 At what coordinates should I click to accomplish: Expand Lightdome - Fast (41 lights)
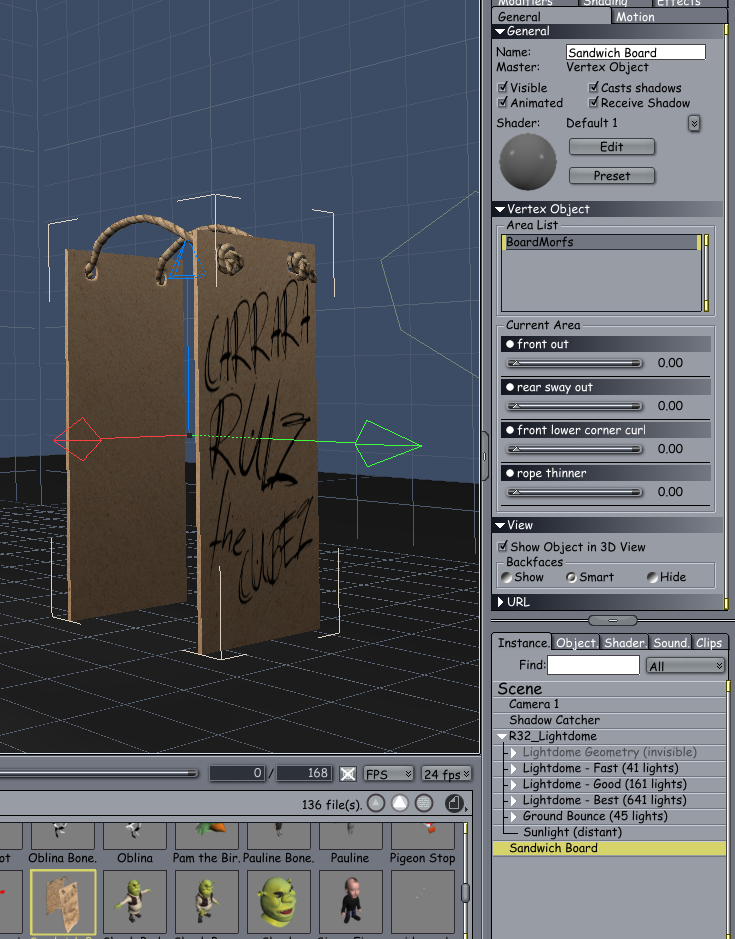tap(513, 768)
